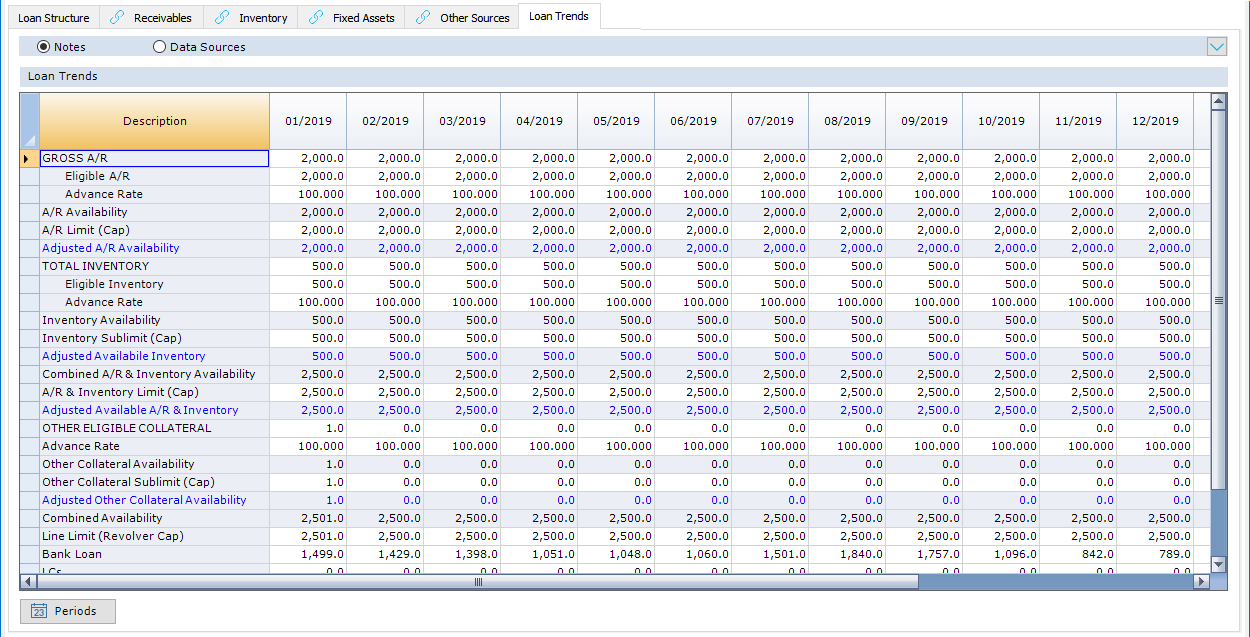Select the Data Sources radio button
The height and width of the screenshot is (637, 1250).
[160, 47]
